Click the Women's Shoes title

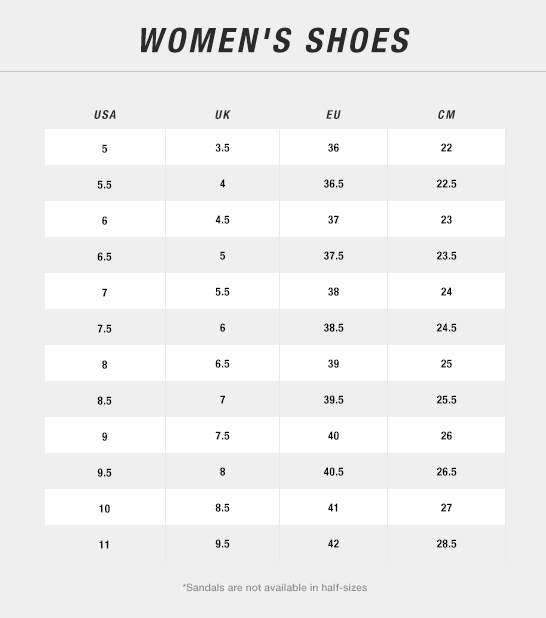pyautogui.click(x=275, y=40)
